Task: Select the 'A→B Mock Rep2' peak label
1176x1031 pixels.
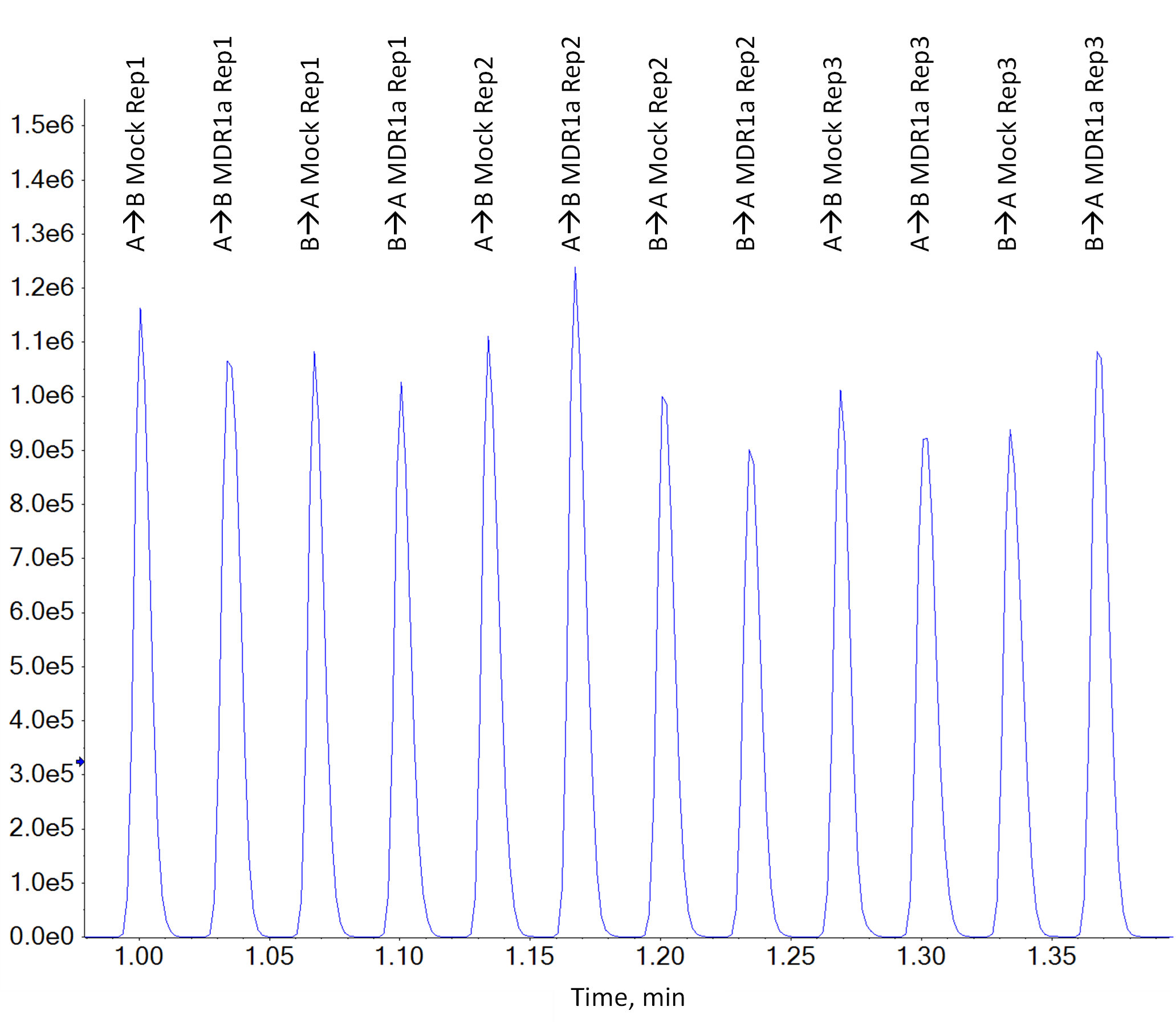Action: [484, 154]
